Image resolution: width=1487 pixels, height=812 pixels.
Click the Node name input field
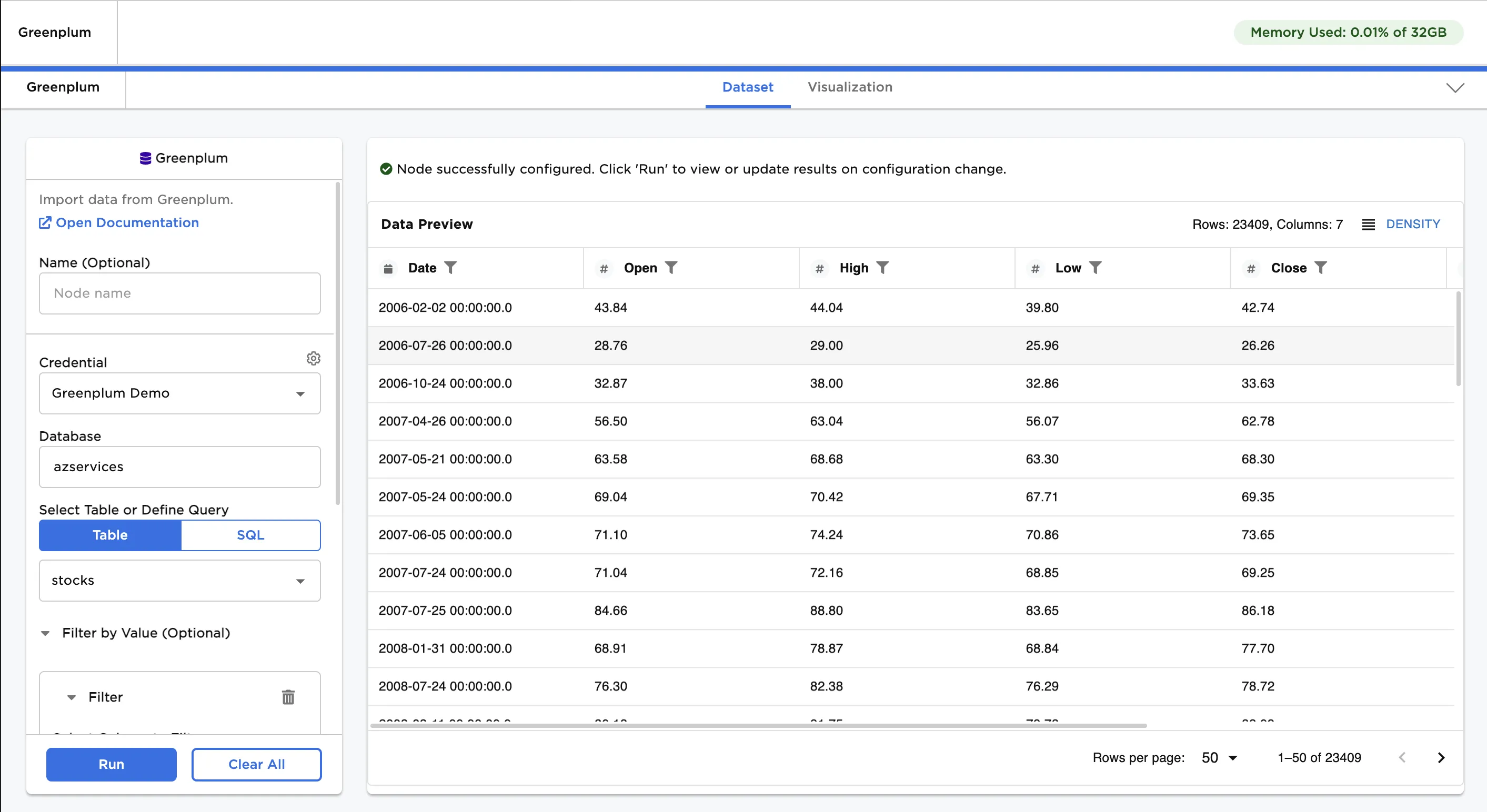click(179, 293)
